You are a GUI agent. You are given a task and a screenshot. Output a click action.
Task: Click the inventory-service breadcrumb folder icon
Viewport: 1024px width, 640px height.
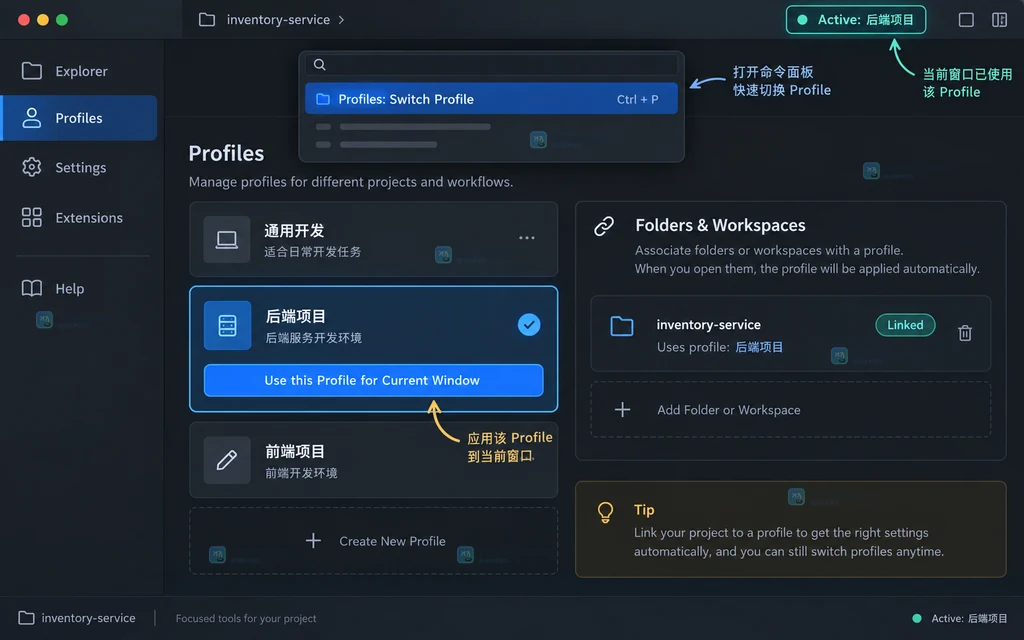207,20
